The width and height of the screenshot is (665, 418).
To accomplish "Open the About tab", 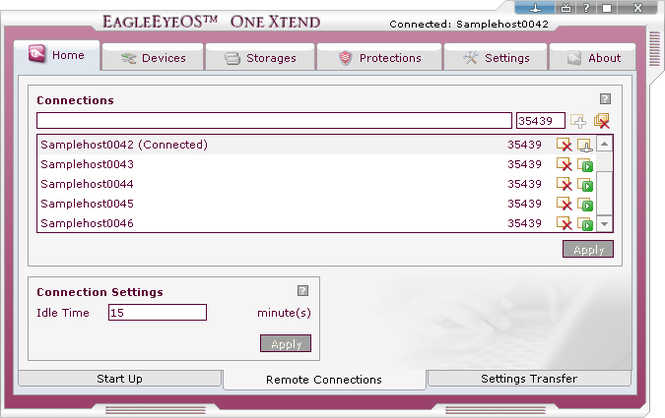I will 593,58.
